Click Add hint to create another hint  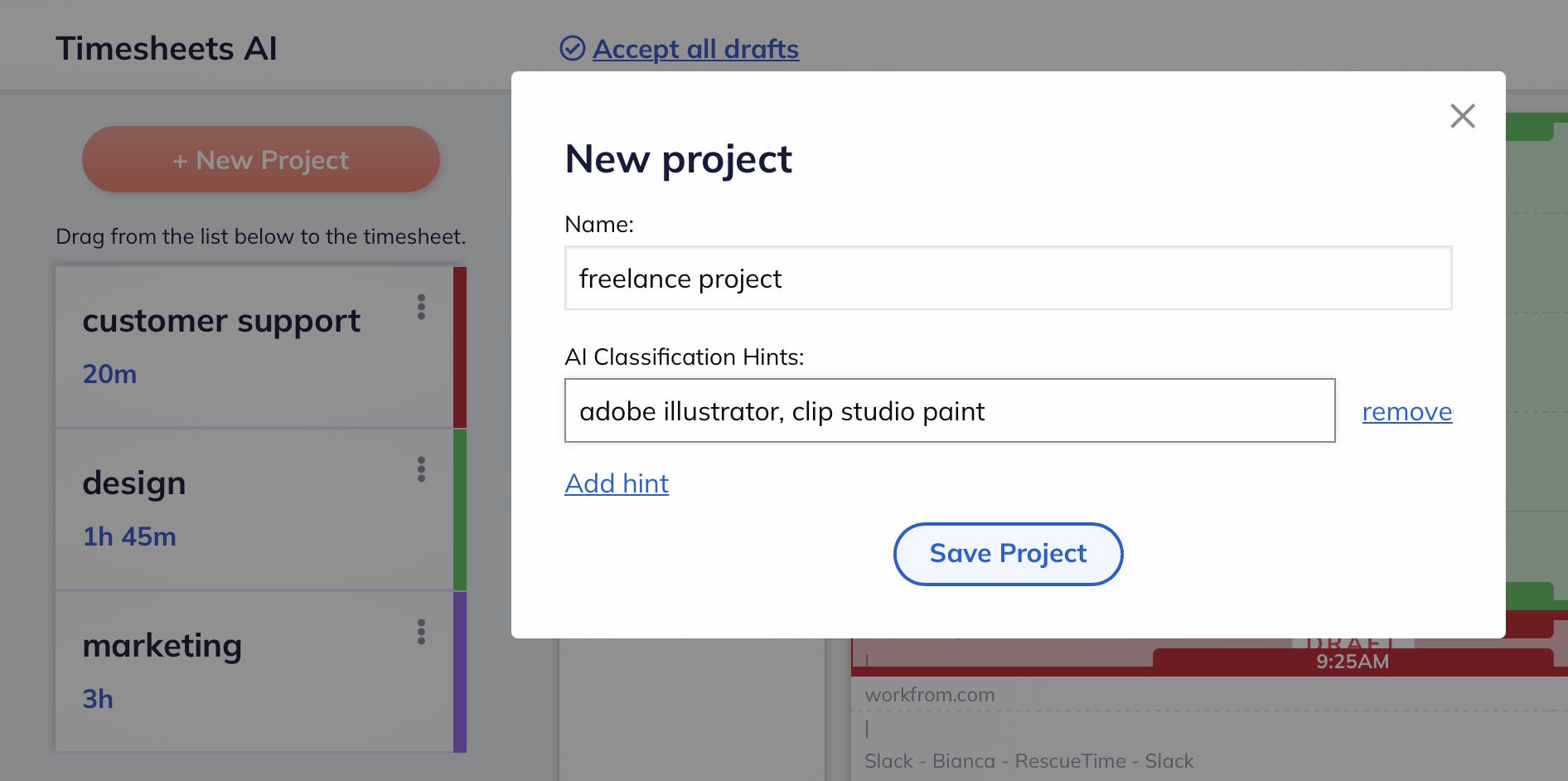pos(616,483)
